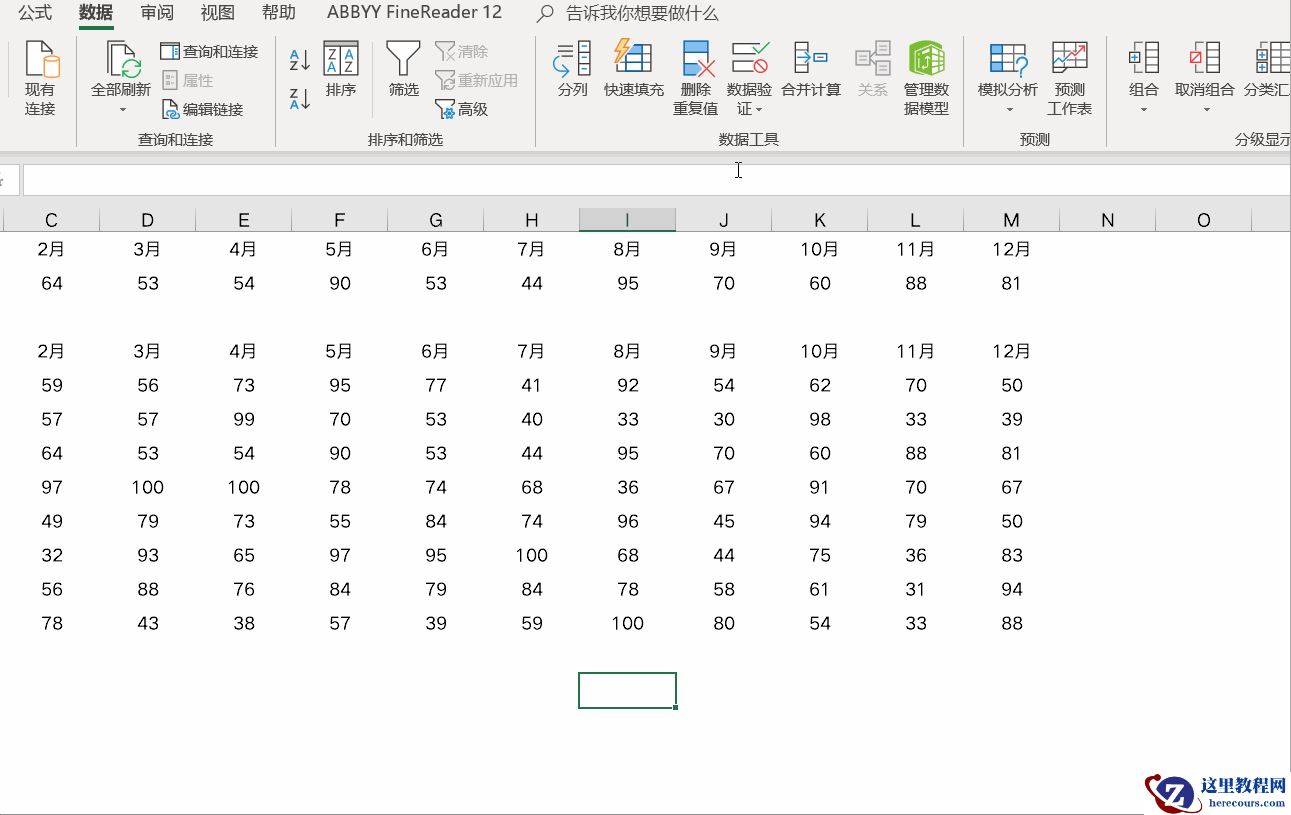1291x815 pixels.
Task: Open the 数据验证 dropdown menu
Action: pos(758,110)
